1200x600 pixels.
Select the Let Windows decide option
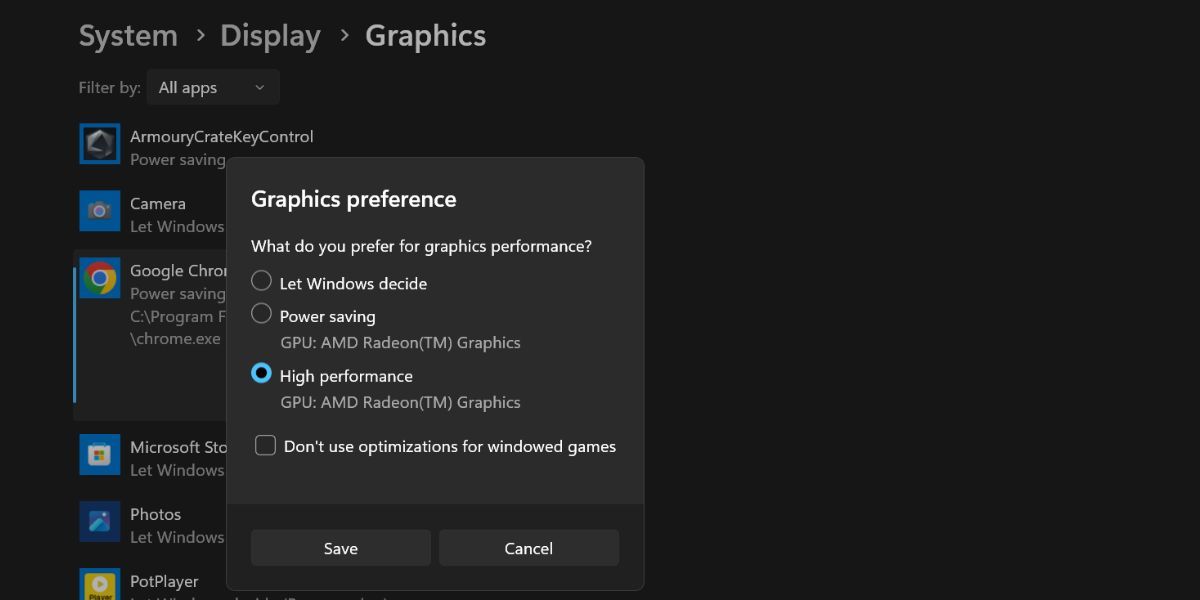[261, 281]
